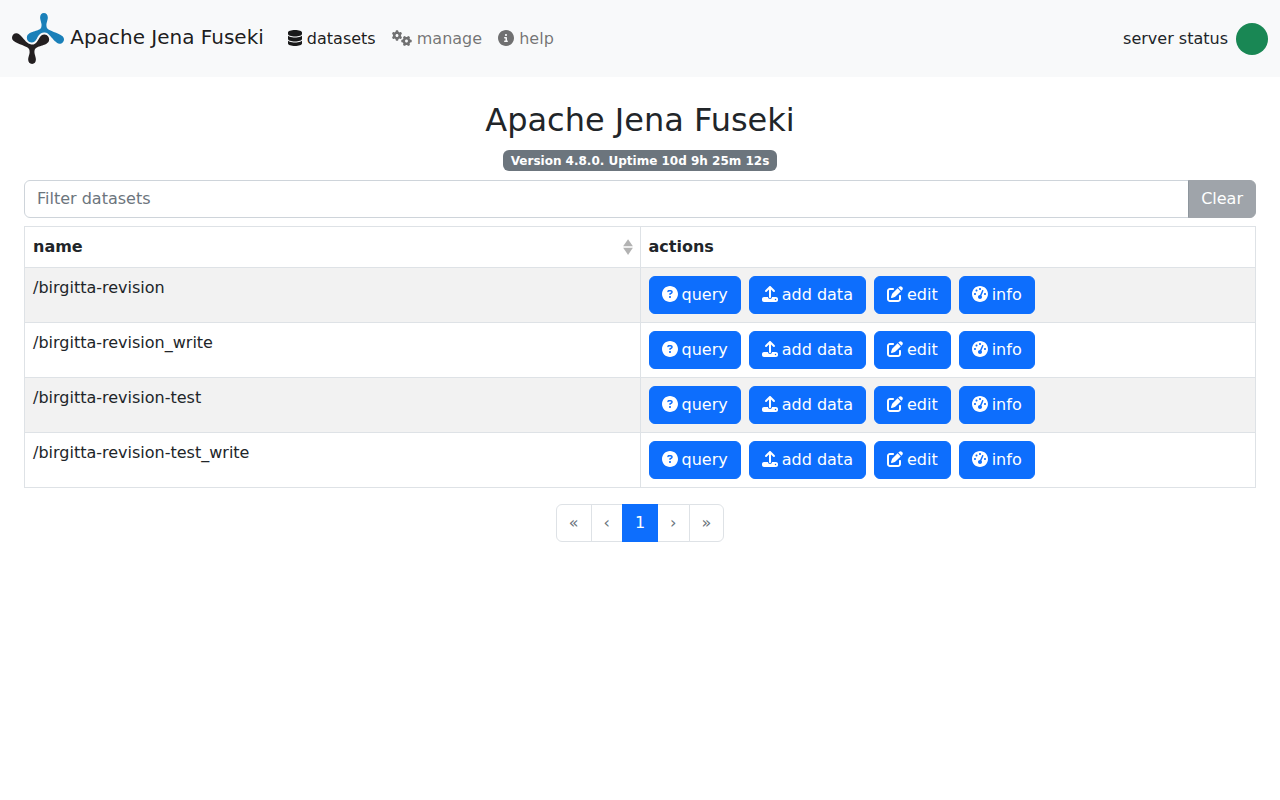Sort datasets using the name column arrows

click(x=627, y=247)
